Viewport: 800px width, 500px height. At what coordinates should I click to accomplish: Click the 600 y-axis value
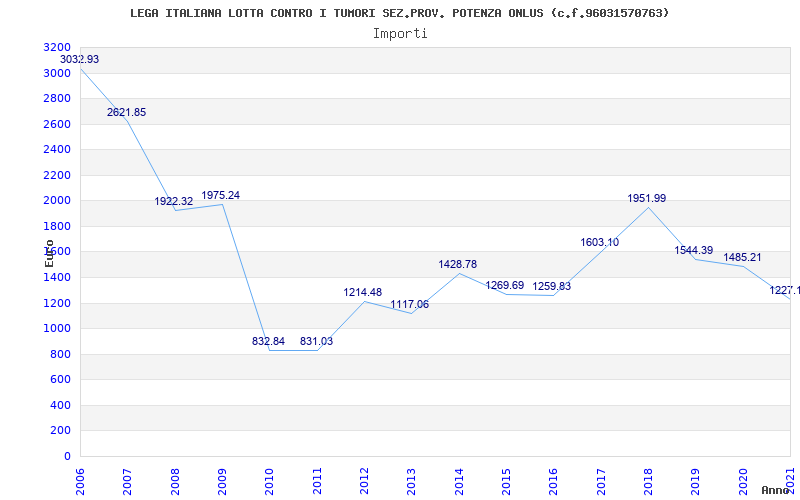(x=61, y=380)
